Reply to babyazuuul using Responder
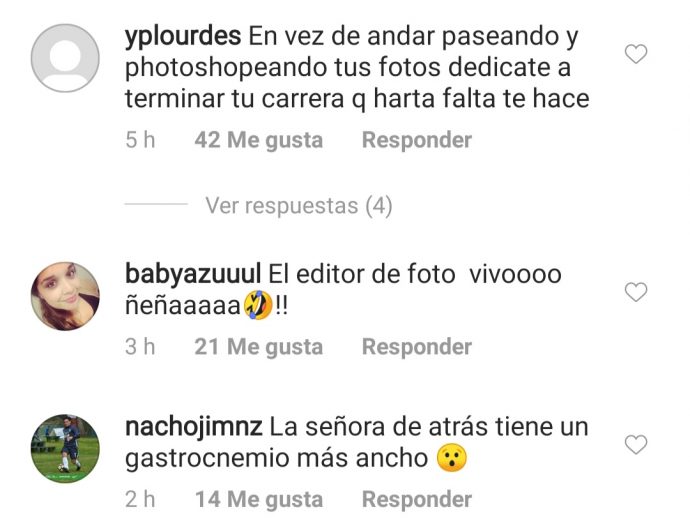This screenshot has height=519, width=690. pos(417,347)
